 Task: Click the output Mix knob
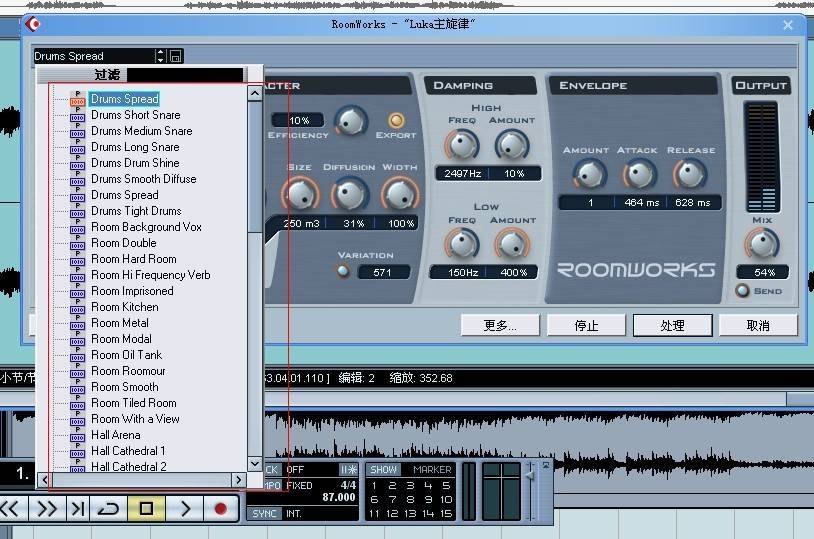point(762,244)
